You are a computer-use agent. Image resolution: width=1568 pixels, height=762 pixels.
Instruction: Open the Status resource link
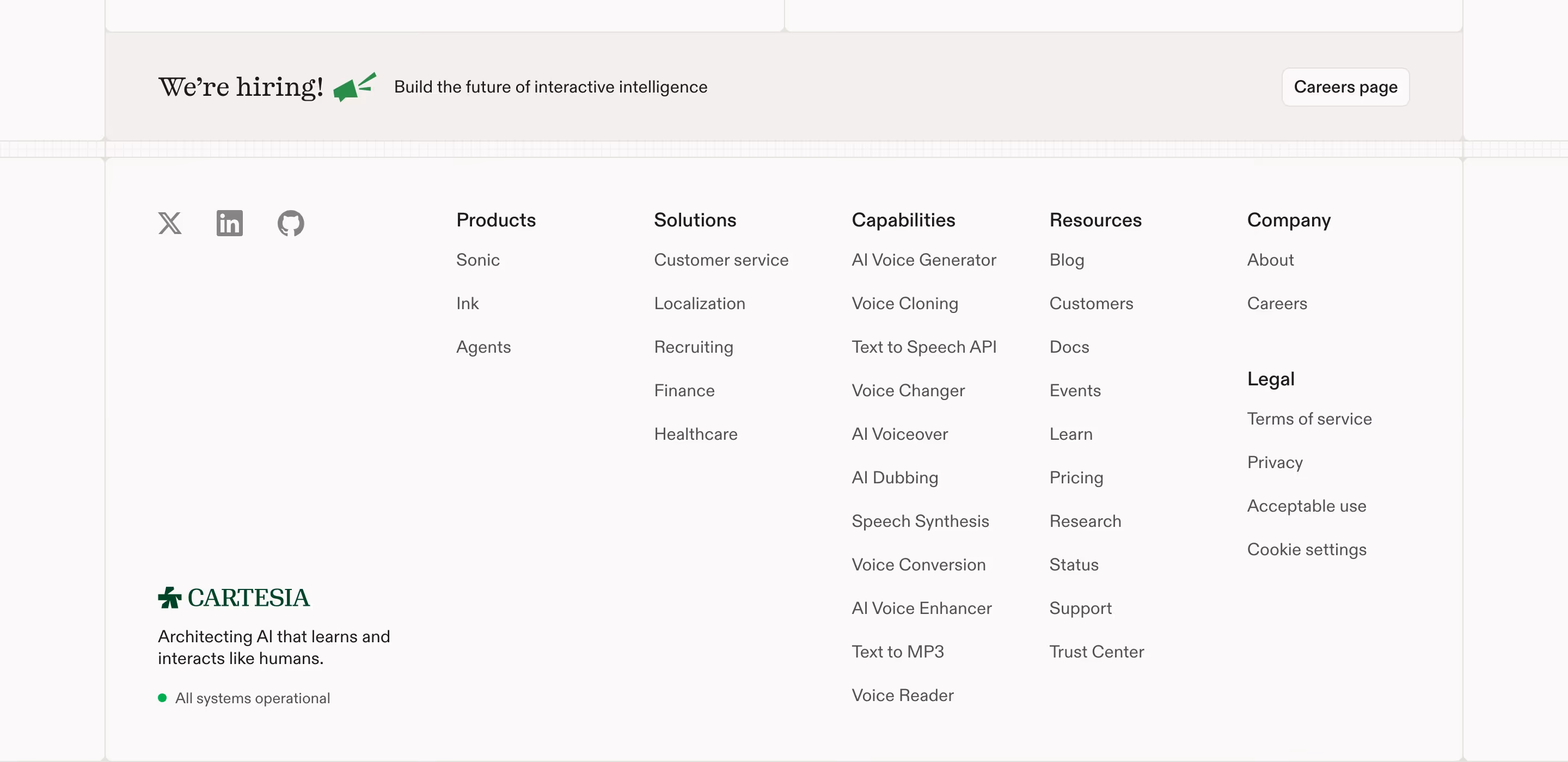click(1074, 564)
